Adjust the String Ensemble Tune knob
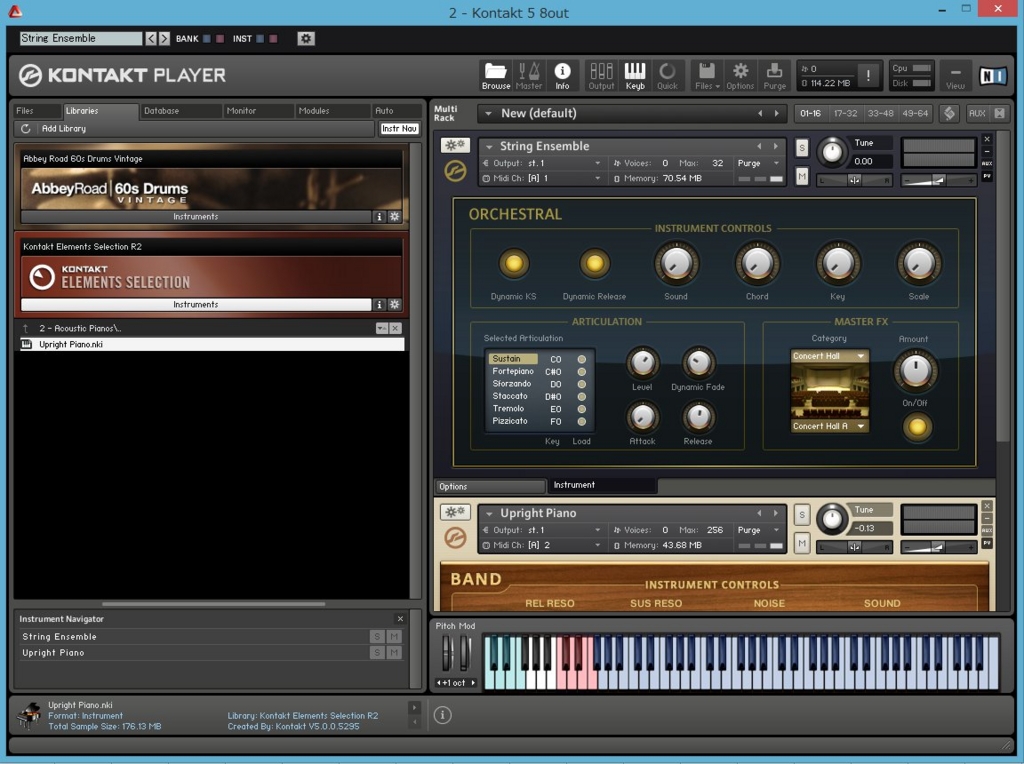This screenshot has height=764, width=1024. (x=831, y=151)
